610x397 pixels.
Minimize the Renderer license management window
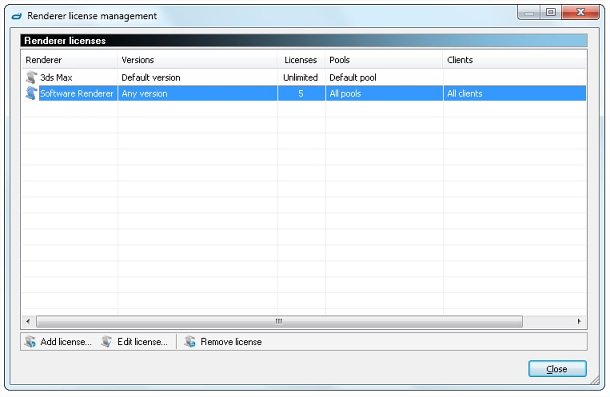[x=529, y=12]
